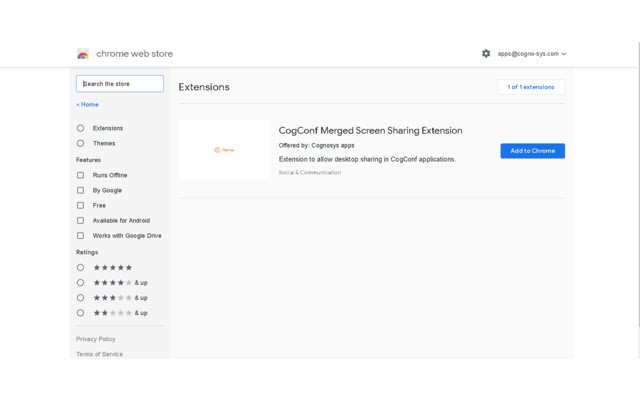Click the Social & Communication category text
This screenshot has height=400, width=640.
pos(310,173)
